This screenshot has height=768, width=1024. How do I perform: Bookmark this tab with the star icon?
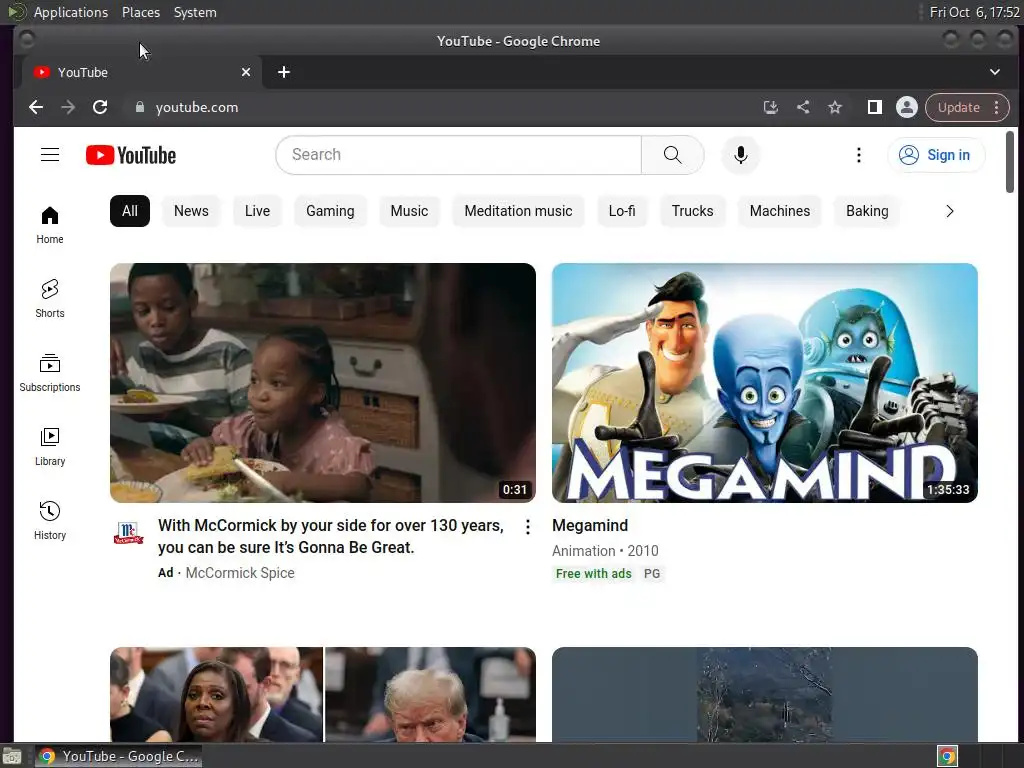tap(835, 107)
